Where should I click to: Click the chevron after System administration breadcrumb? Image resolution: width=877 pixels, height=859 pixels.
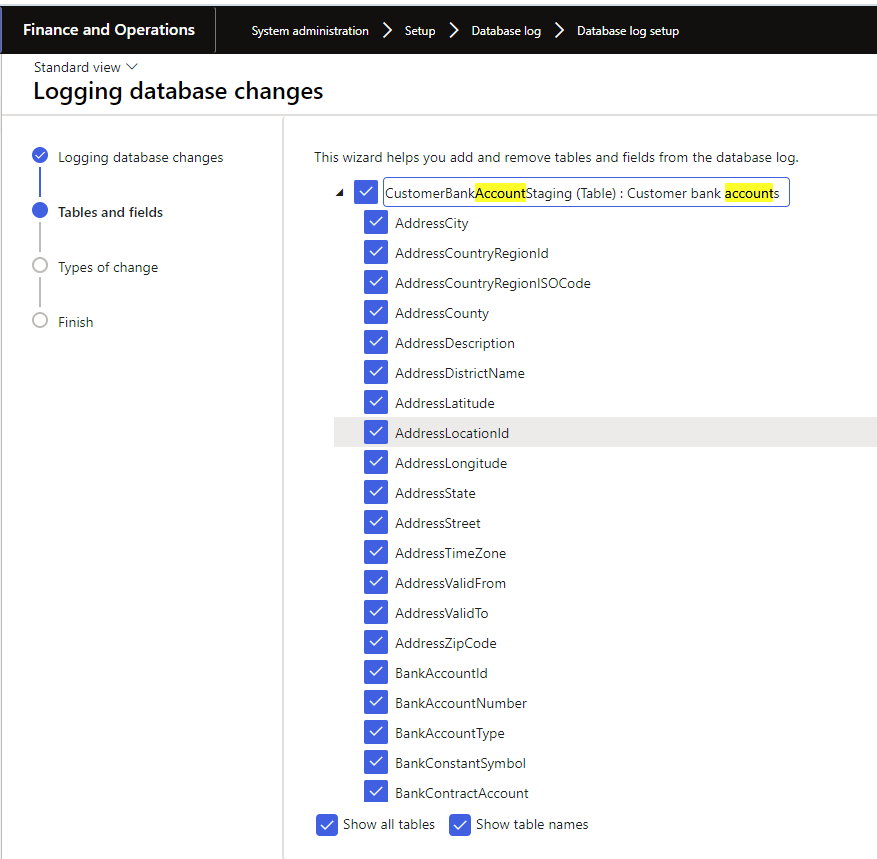click(x=387, y=31)
